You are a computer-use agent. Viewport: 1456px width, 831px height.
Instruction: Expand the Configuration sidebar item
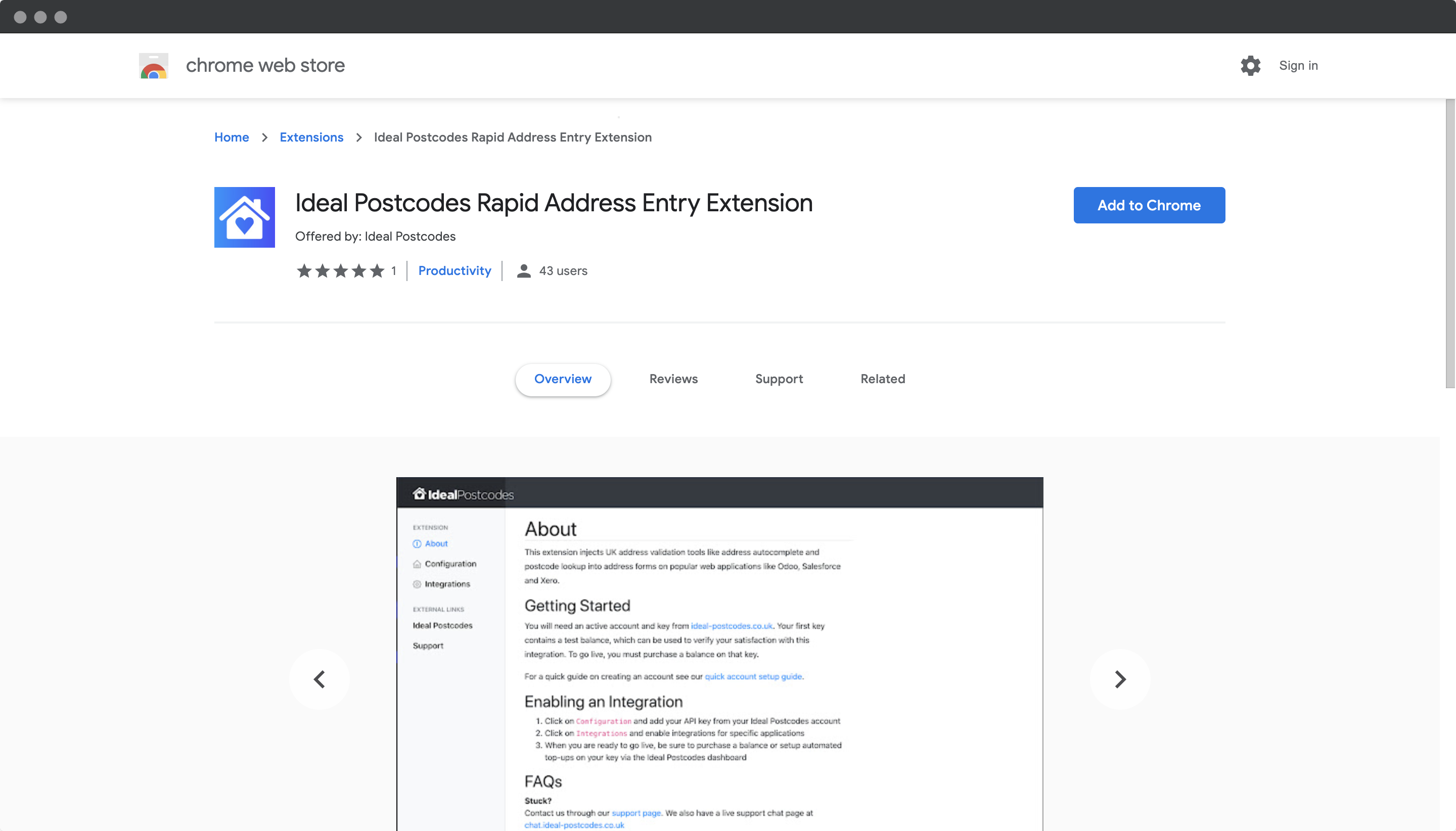point(449,563)
